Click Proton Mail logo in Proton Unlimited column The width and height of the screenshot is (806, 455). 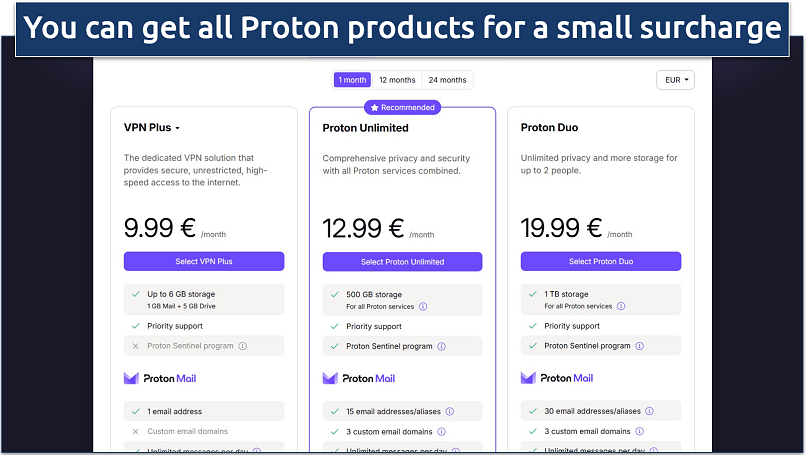359,378
